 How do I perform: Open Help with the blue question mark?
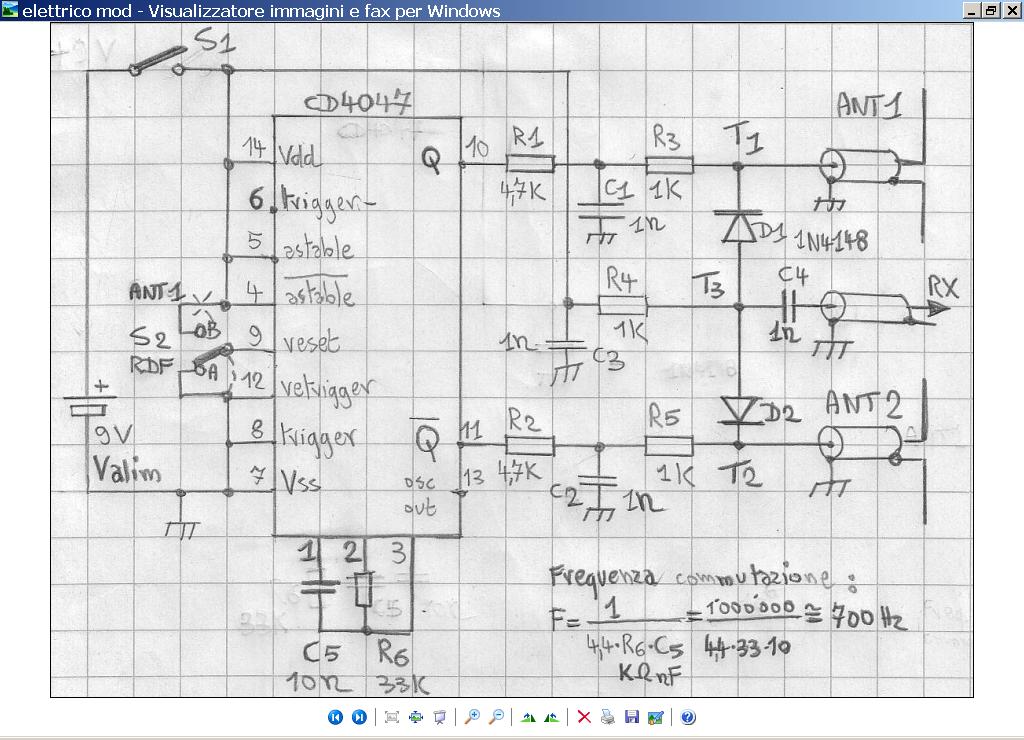(x=688, y=717)
